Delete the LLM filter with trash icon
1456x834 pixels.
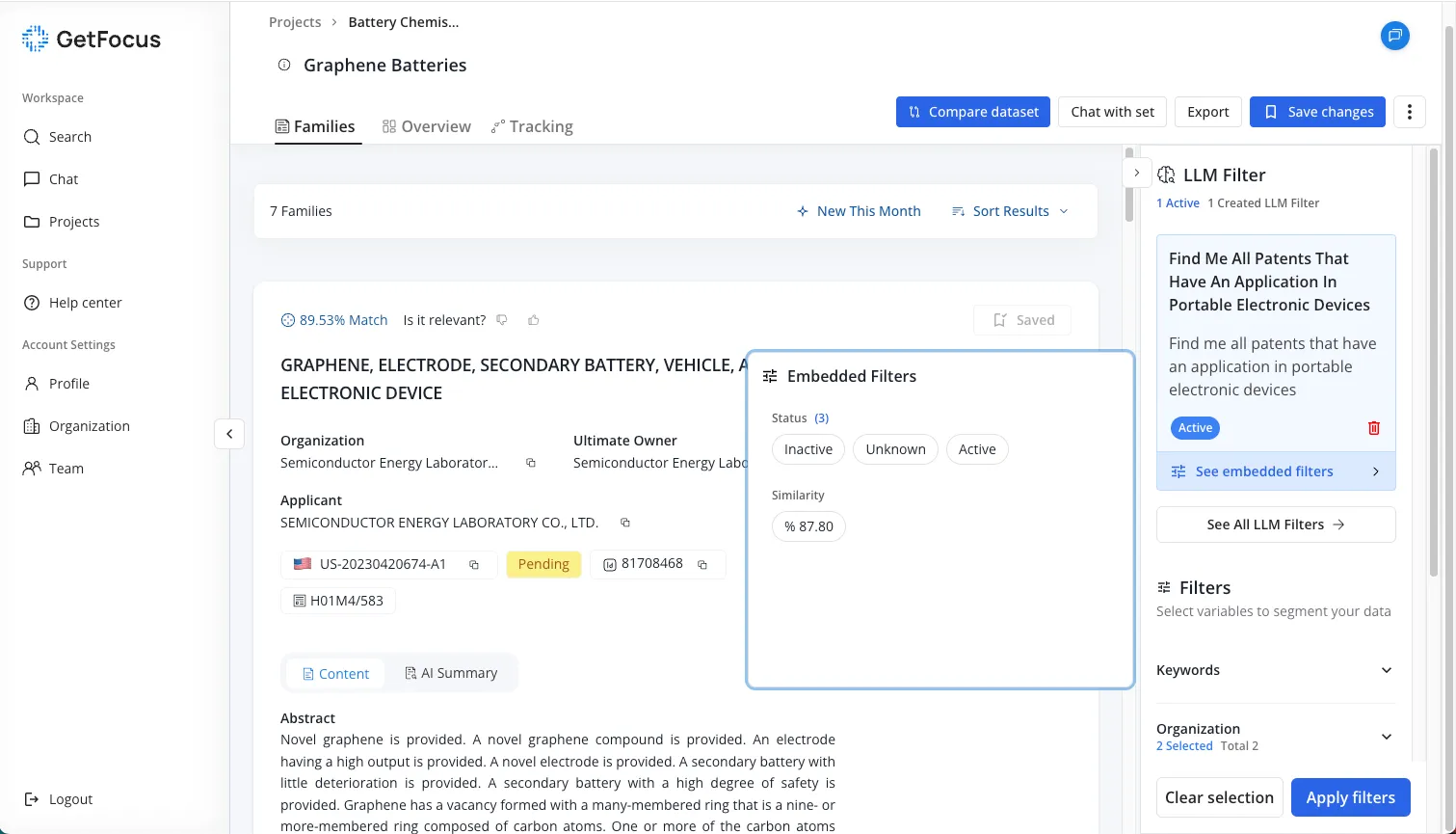click(1374, 428)
